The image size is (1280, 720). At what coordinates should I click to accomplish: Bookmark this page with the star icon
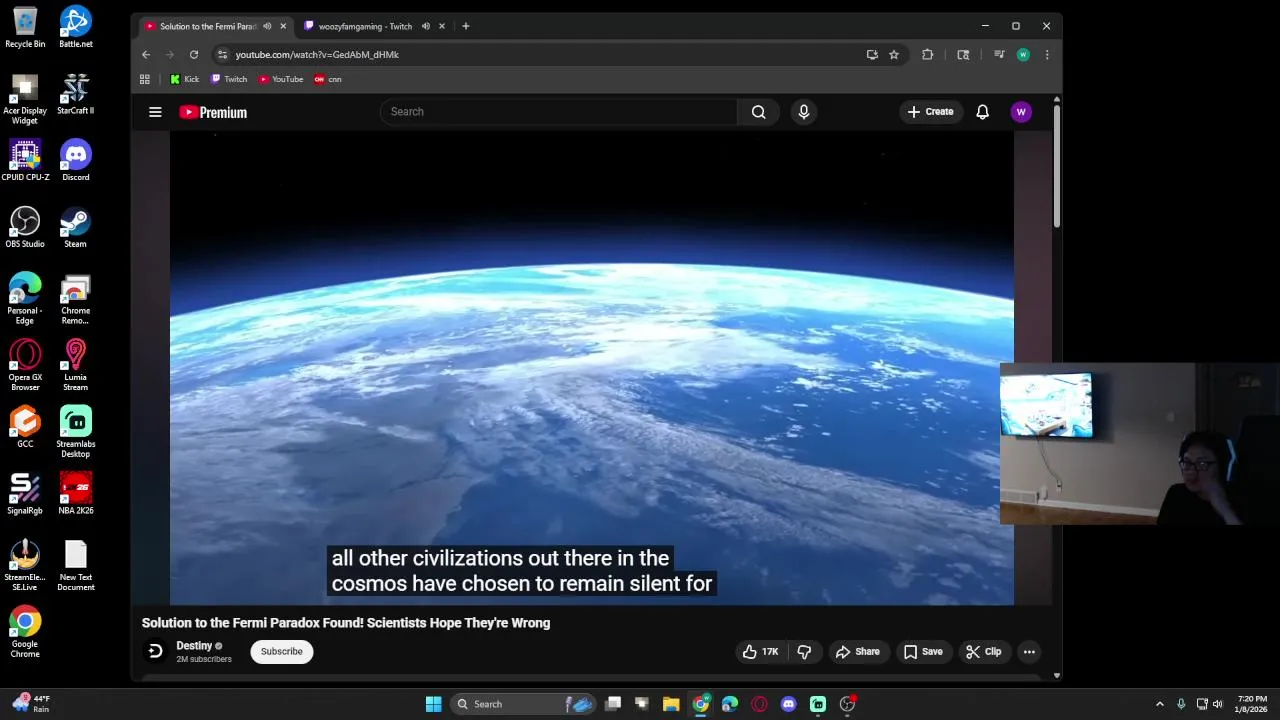(x=894, y=55)
